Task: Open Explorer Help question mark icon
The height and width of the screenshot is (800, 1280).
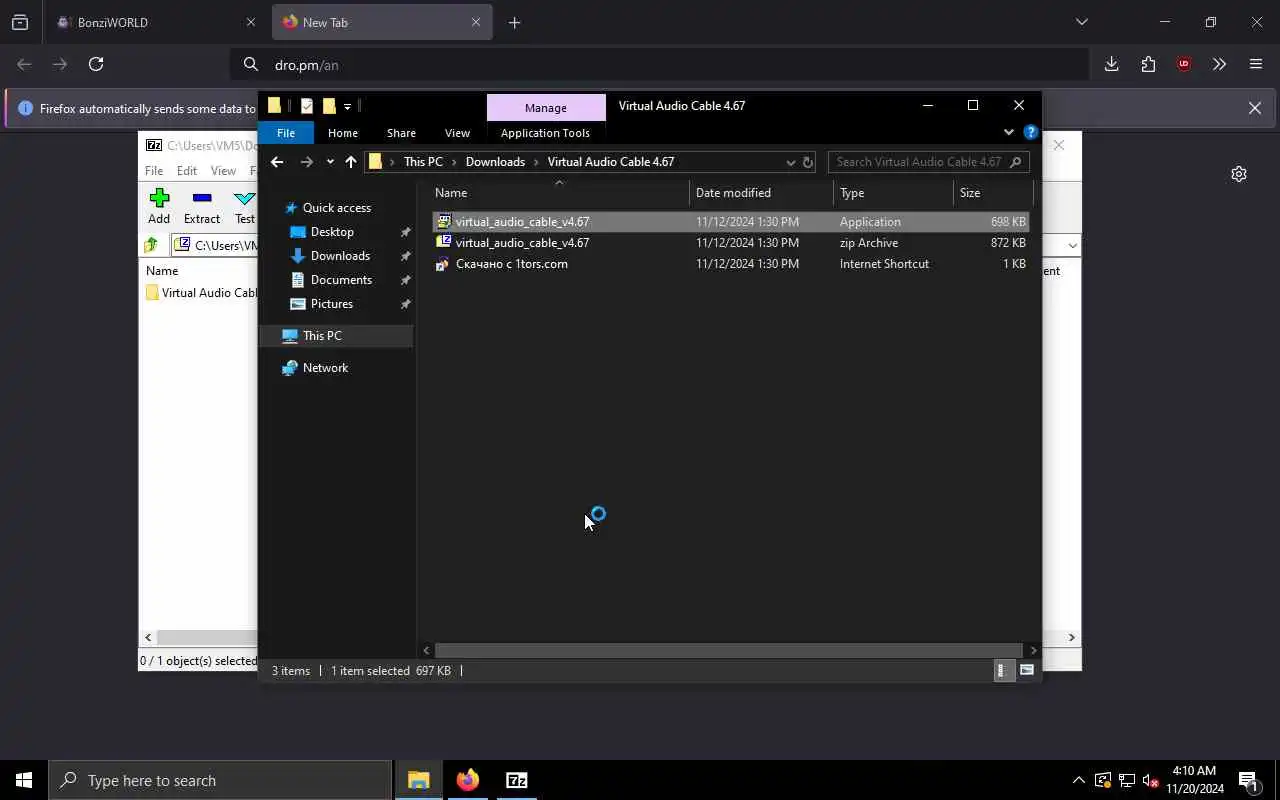Action: (1030, 132)
